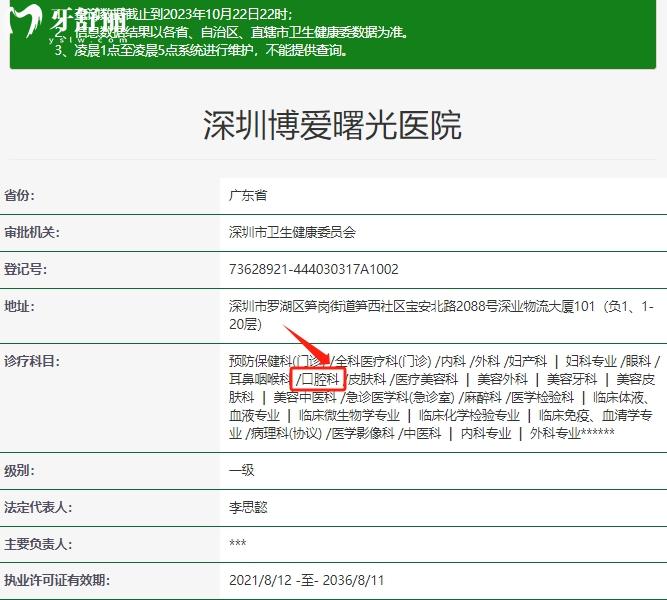Click the 医疗美容科 department entry

(x=427, y=379)
